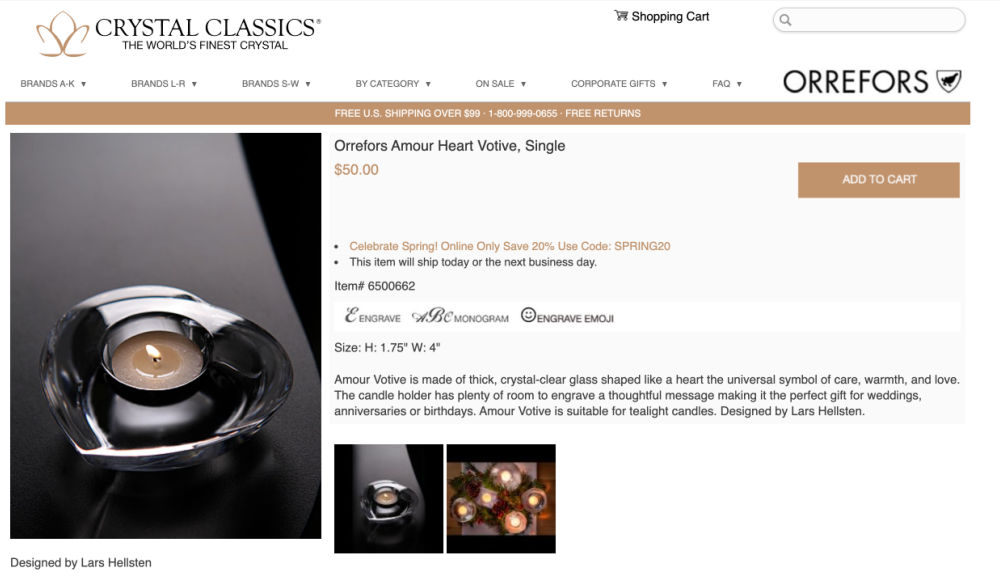Click the Crystal Classics lotus logo
This screenshot has height=586, width=1000.
(x=62, y=34)
